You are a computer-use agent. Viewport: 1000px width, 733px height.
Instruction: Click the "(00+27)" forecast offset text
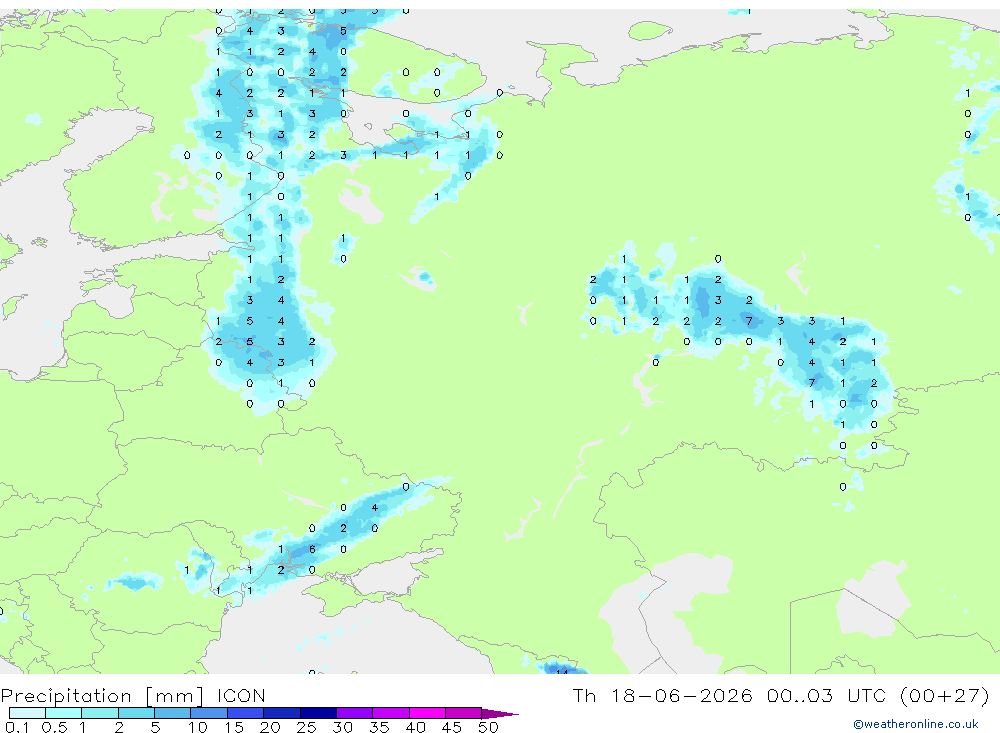click(945, 695)
